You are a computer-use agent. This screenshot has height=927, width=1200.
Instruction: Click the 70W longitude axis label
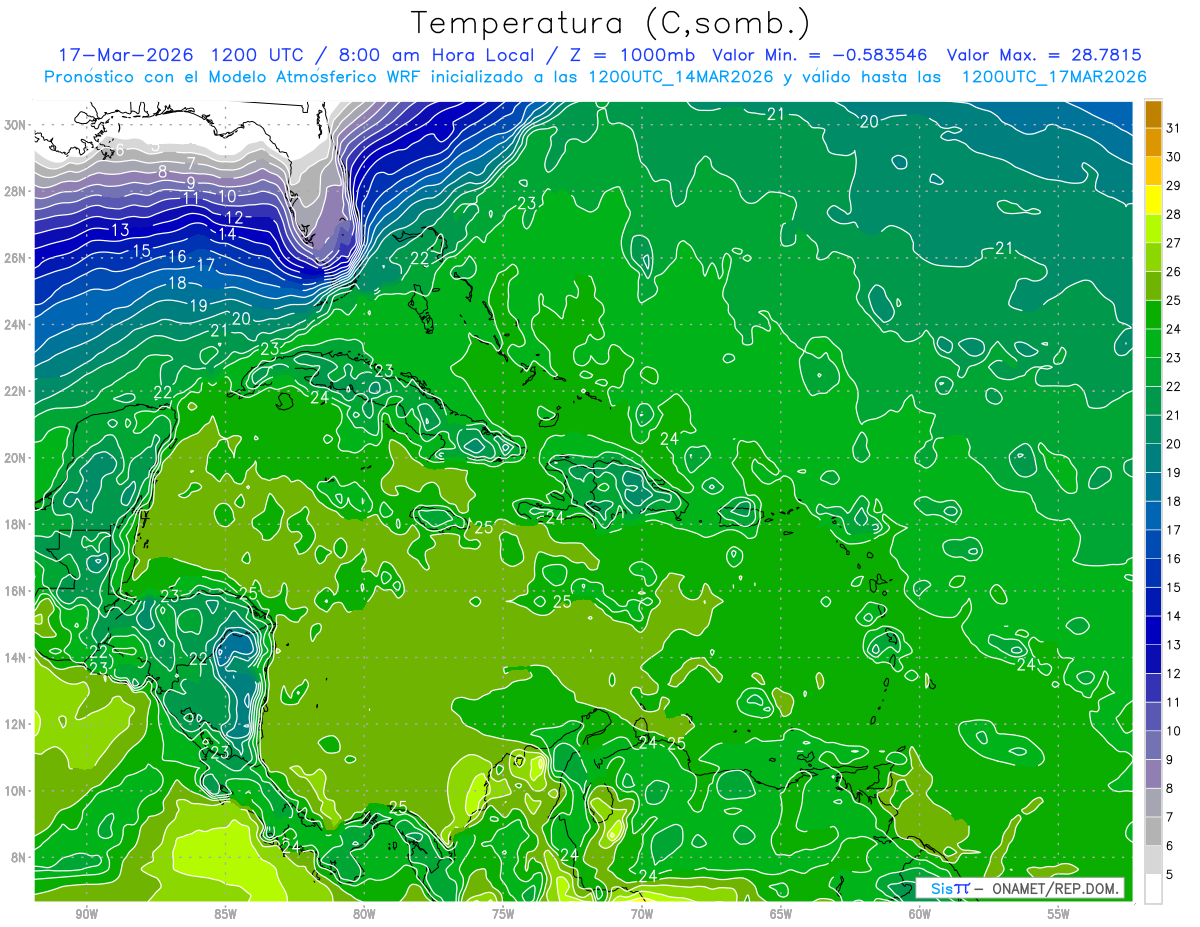point(642,914)
